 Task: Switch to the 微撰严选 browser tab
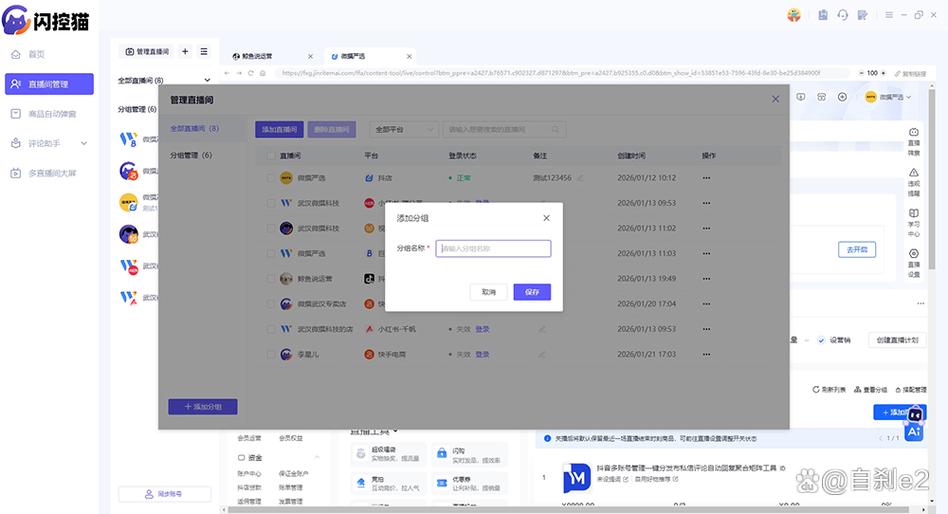point(349,56)
